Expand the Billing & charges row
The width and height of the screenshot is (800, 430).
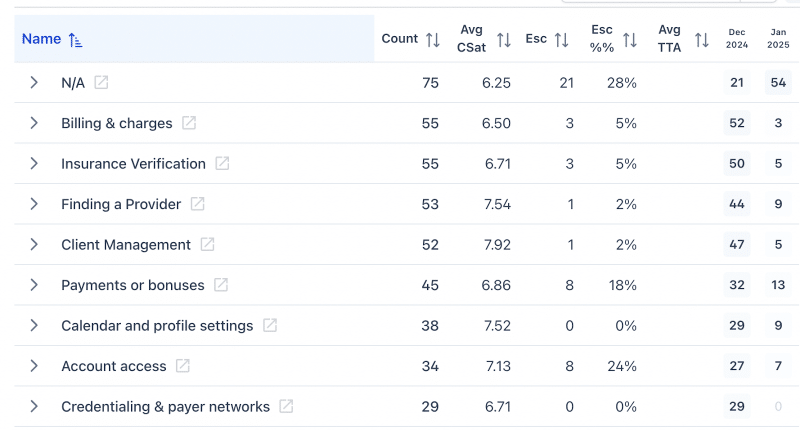(34, 123)
